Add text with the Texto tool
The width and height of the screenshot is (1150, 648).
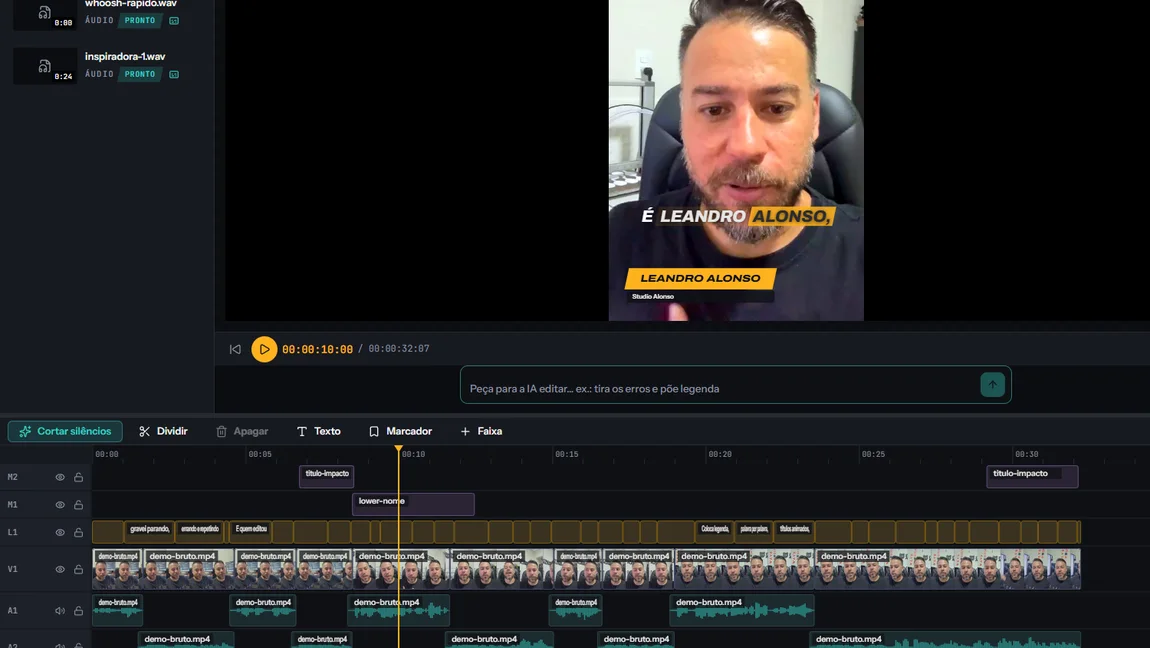(319, 431)
